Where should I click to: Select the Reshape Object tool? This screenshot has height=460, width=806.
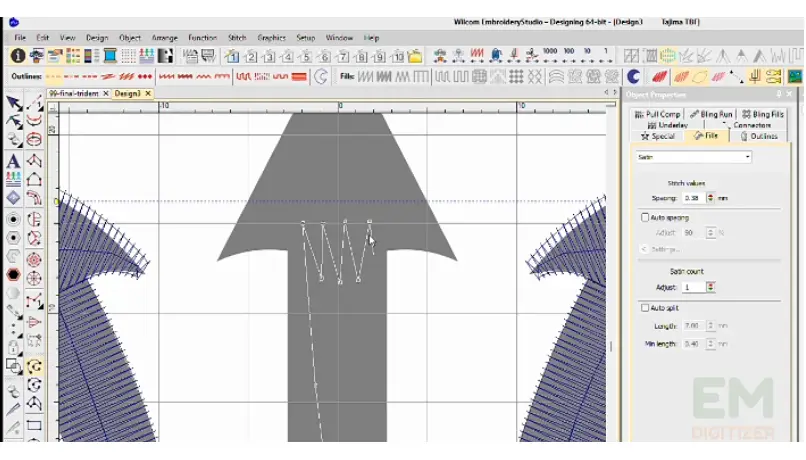click(14, 122)
